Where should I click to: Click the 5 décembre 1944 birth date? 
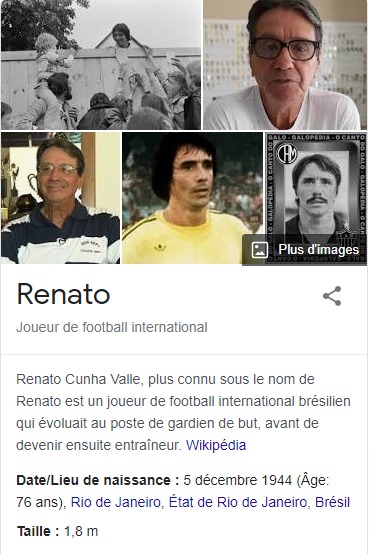(238, 480)
